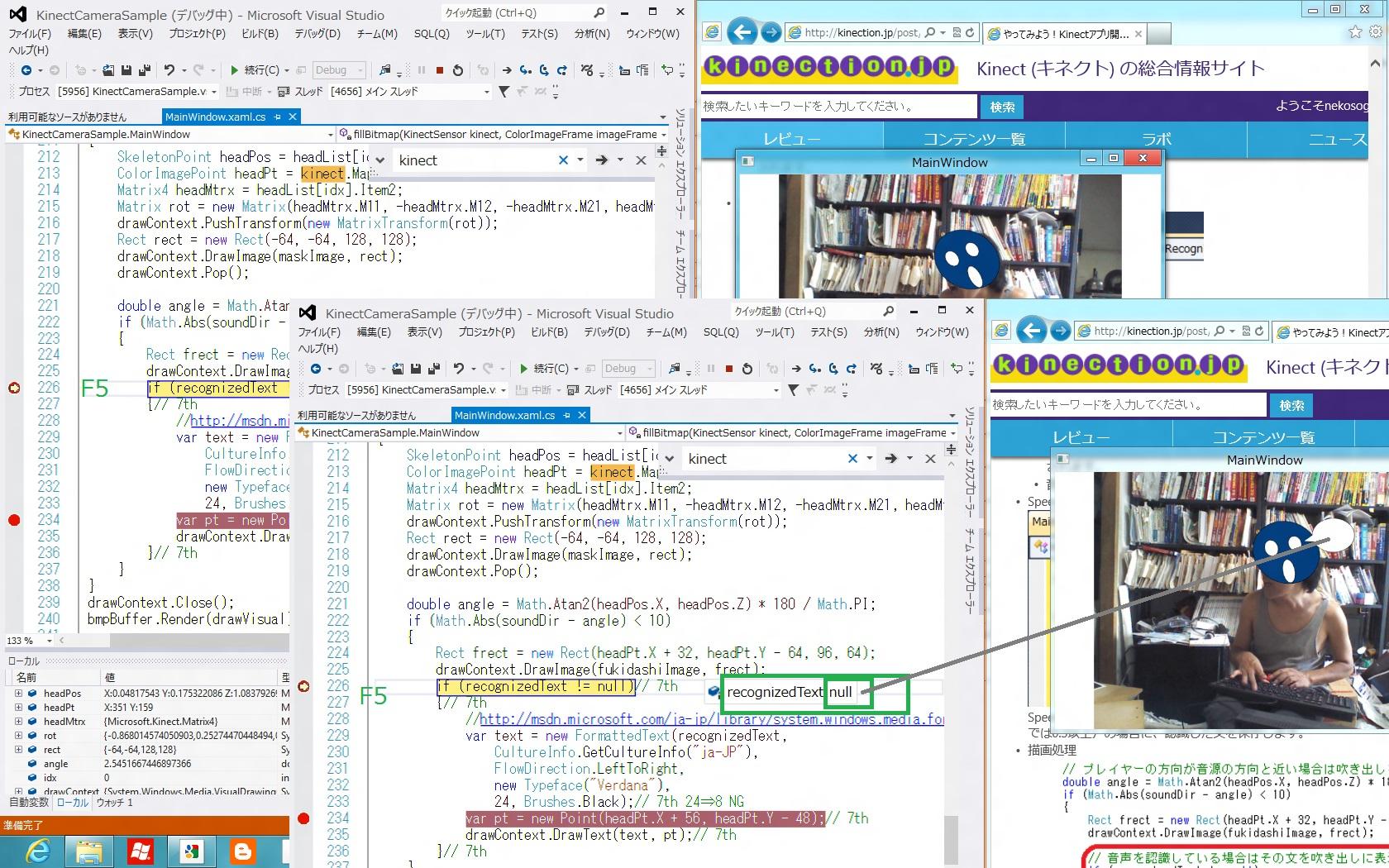Open レビュー in the lower-right browser window
The image size is (1389, 868).
pos(1081,437)
